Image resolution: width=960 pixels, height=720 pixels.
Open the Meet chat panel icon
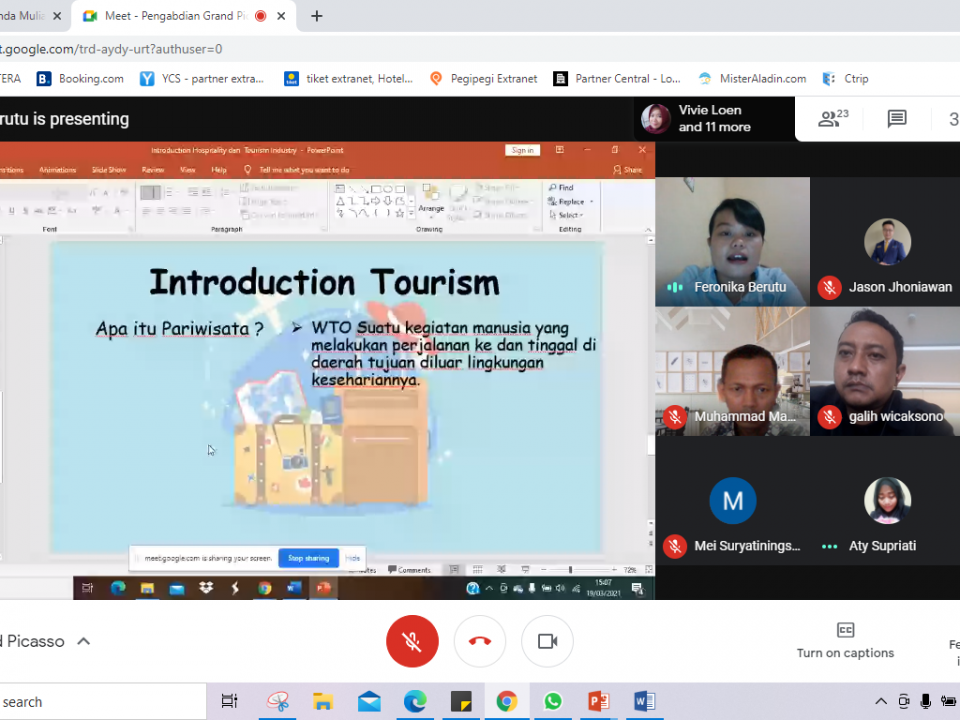tap(897, 118)
